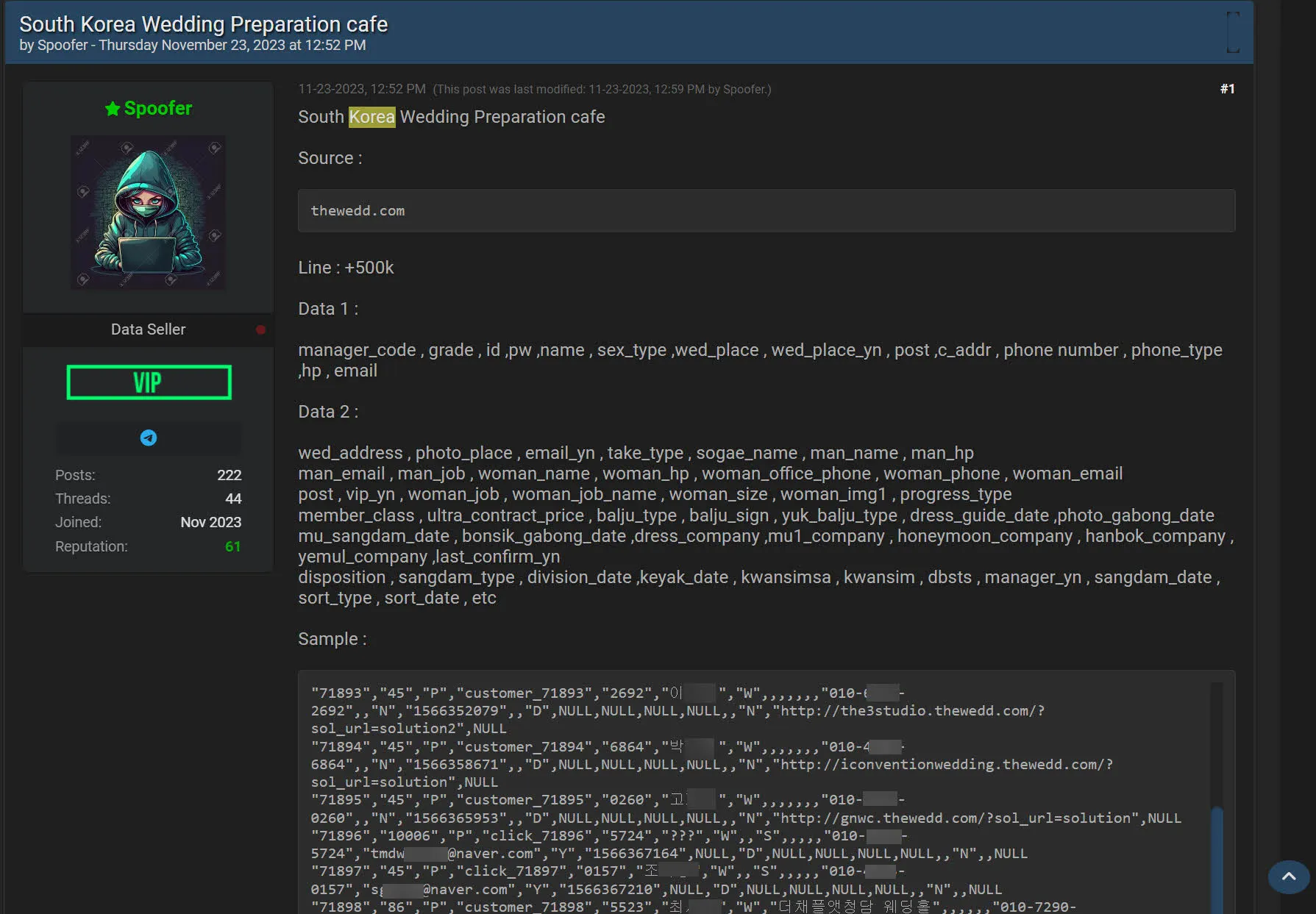1316x914 pixels.
Task: Click the highlighted word Korea
Action: click(371, 117)
